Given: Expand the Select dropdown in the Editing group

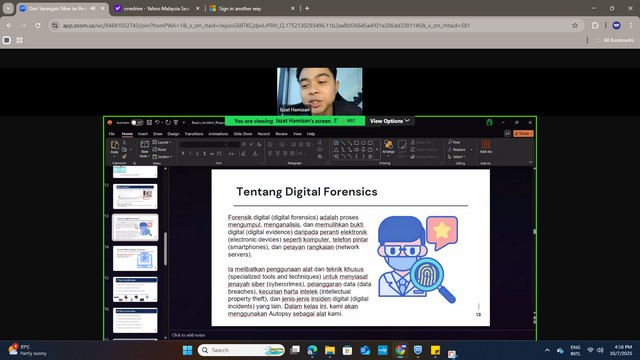Looking at the screenshot, I should (x=456, y=157).
